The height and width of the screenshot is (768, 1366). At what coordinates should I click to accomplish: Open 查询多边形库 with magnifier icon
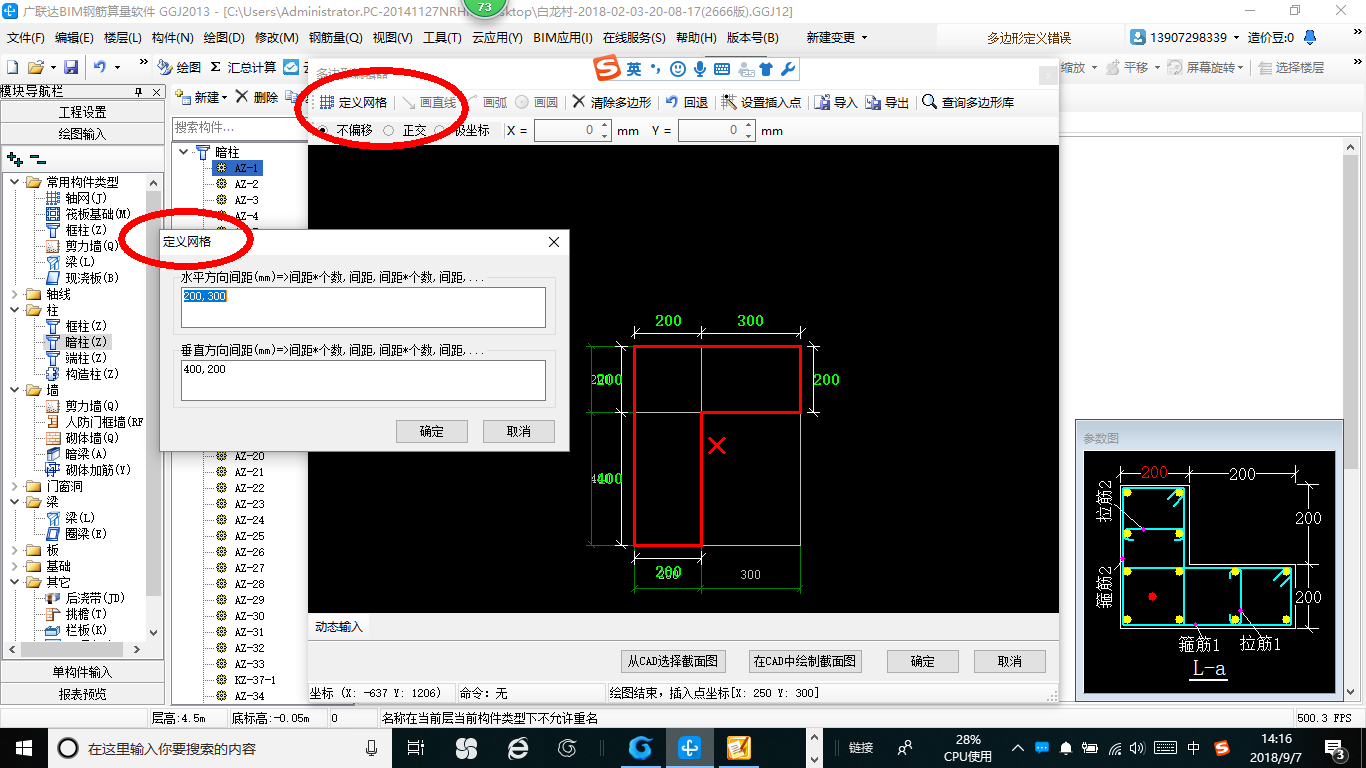[x=969, y=102]
